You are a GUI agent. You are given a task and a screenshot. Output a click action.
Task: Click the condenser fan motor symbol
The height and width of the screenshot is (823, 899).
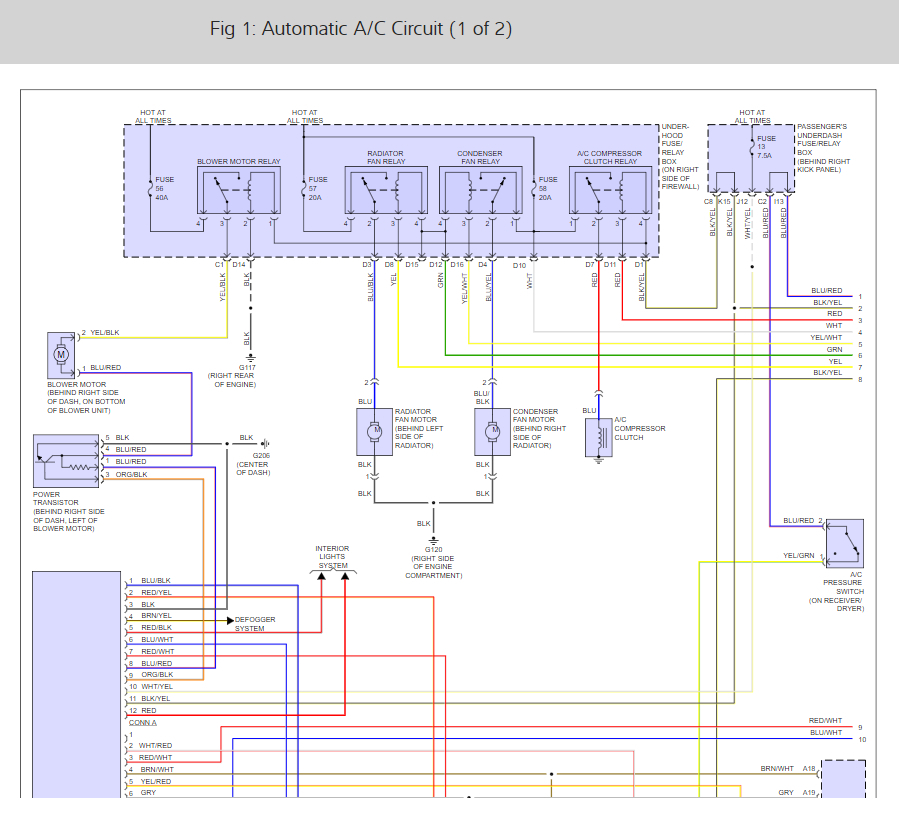point(492,431)
